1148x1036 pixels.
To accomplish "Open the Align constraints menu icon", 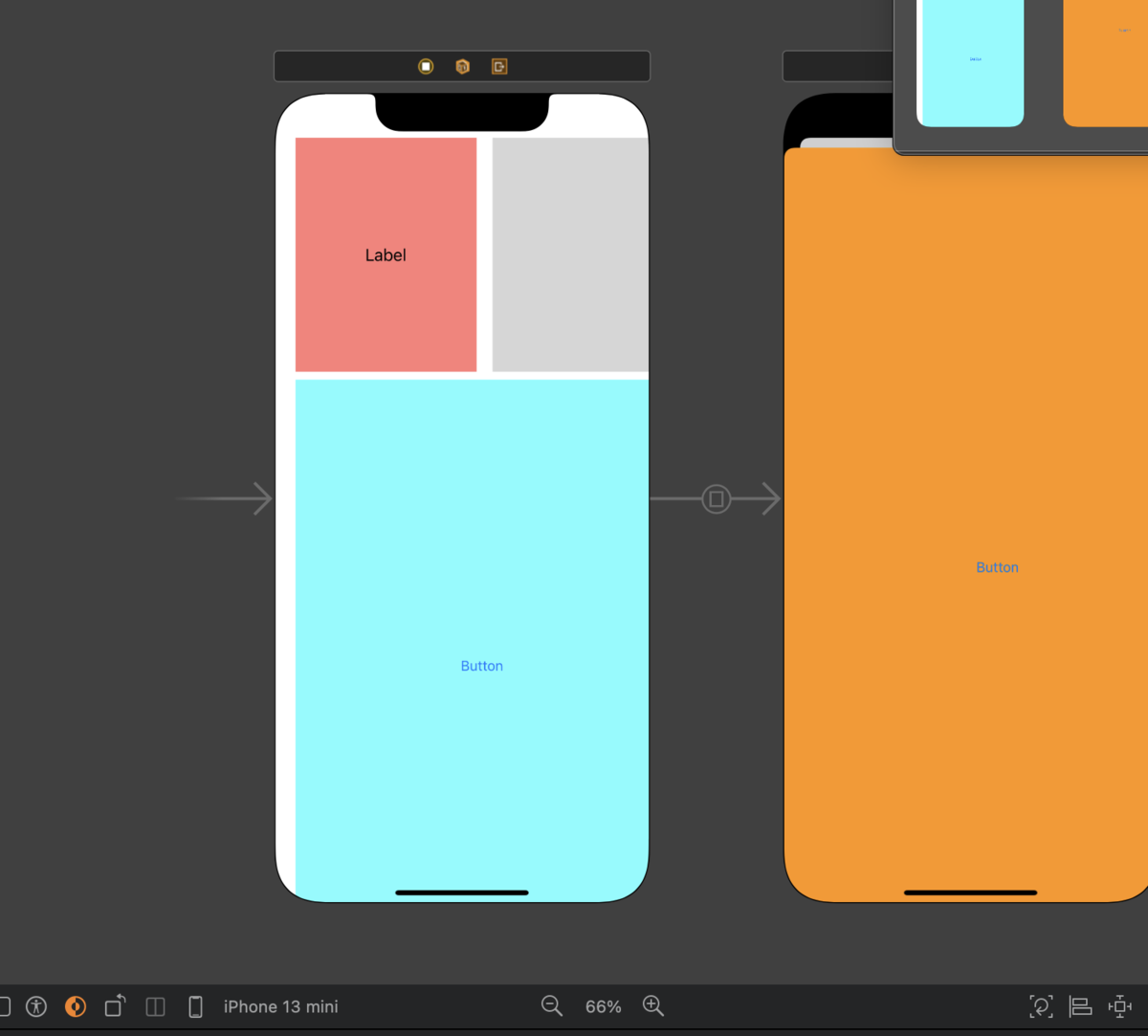I will 1080,1006.
